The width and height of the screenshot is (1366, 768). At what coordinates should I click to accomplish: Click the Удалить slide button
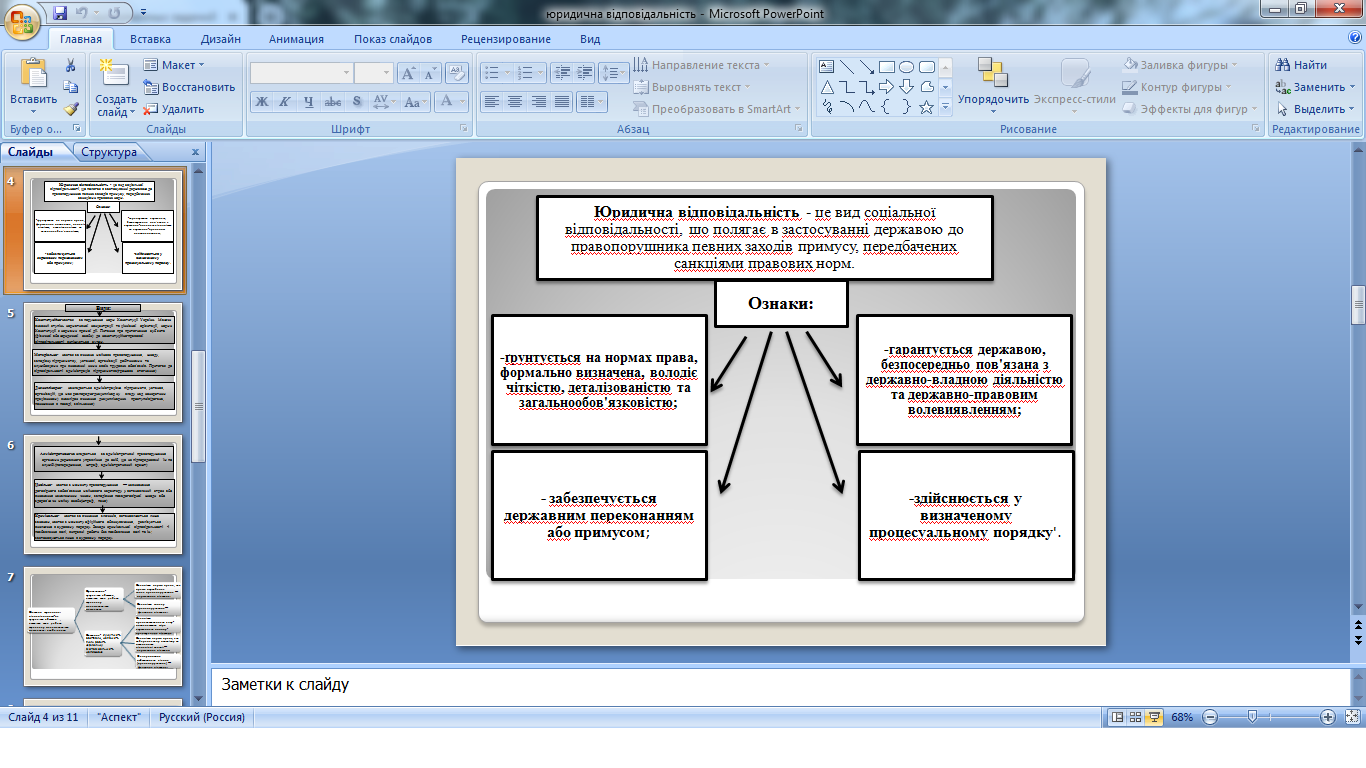(174, 109)
